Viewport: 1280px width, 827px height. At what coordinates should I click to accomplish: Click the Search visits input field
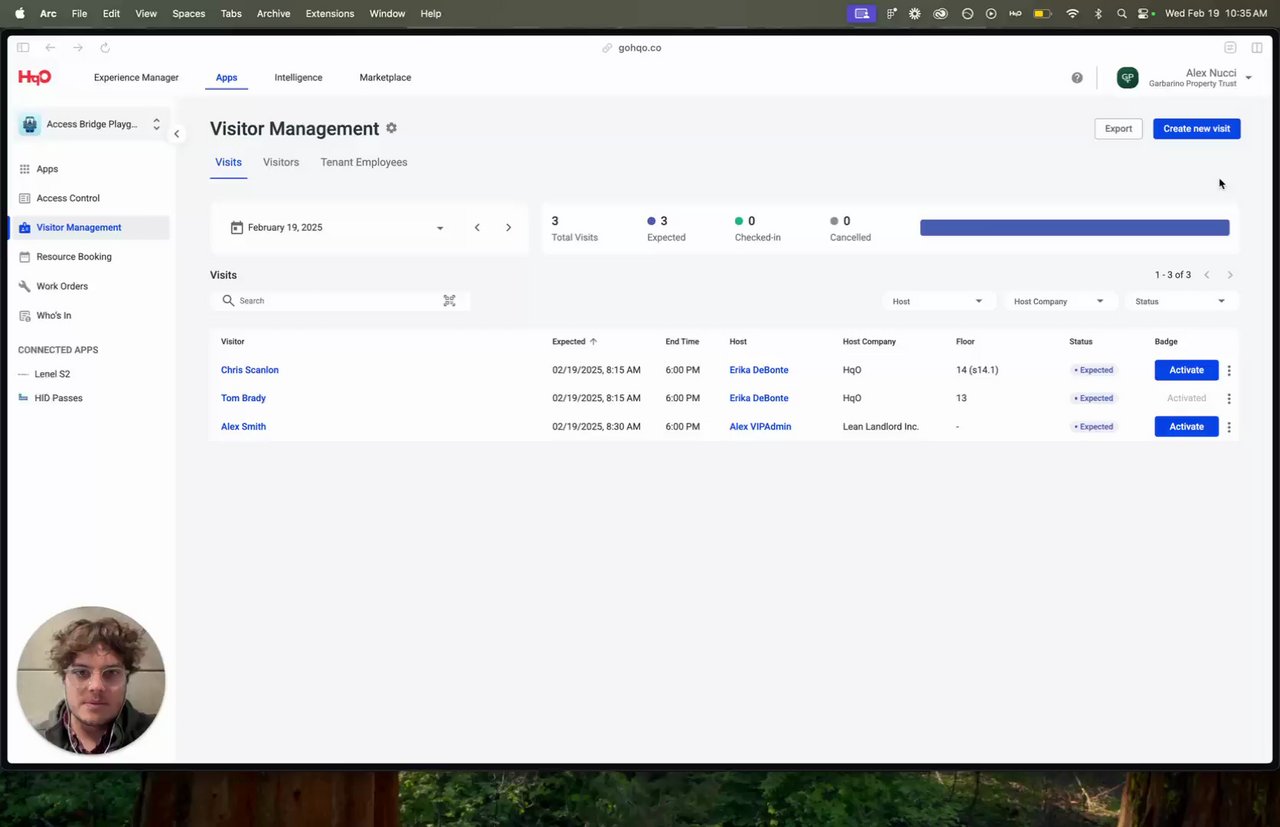click(x=339, y=301)
